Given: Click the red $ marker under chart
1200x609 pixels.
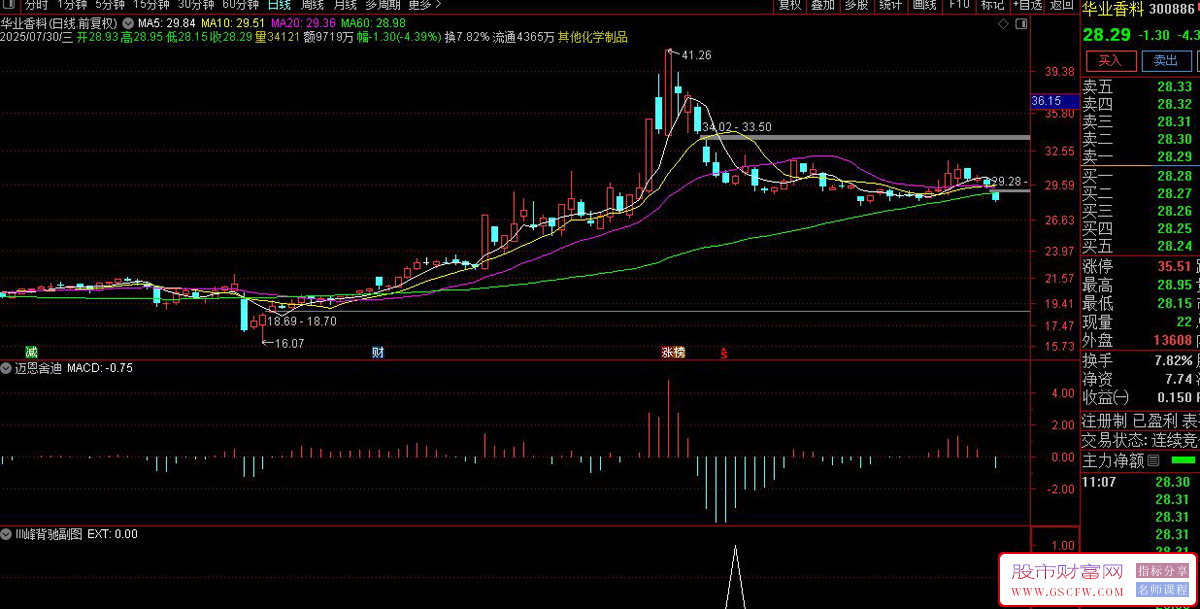Looking at the screenshot, I should 724,352.
